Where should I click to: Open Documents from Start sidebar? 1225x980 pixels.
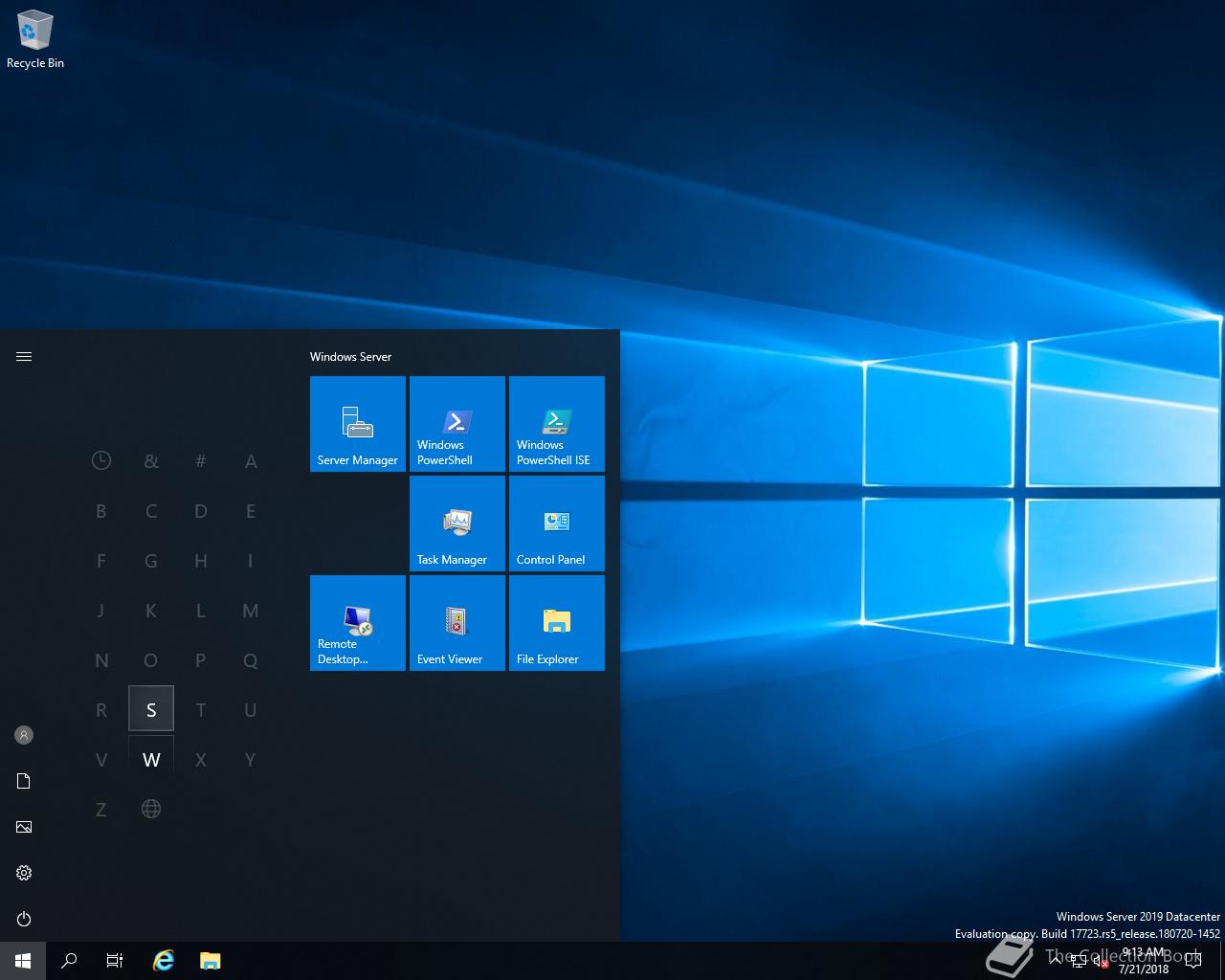(x=24, y=781)
